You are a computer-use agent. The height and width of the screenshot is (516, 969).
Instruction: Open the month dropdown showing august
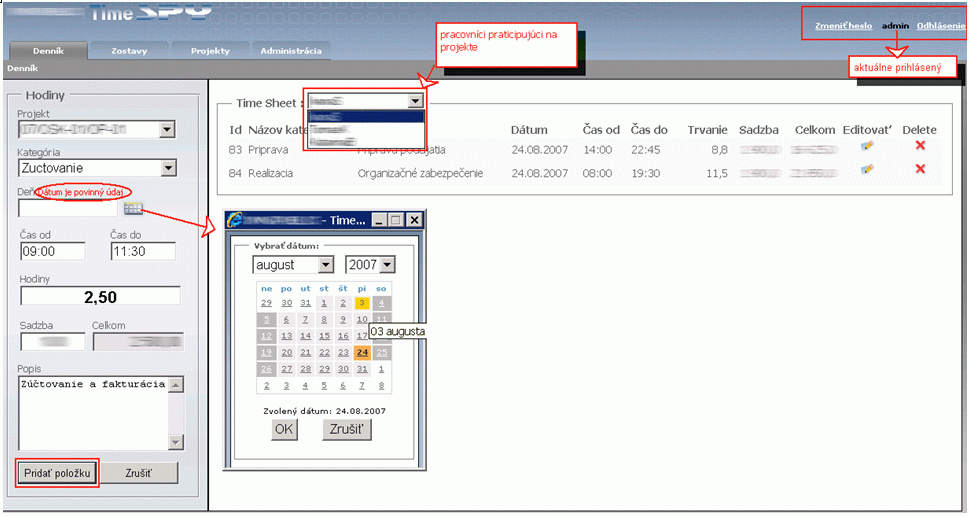click(x=326, y=265)
